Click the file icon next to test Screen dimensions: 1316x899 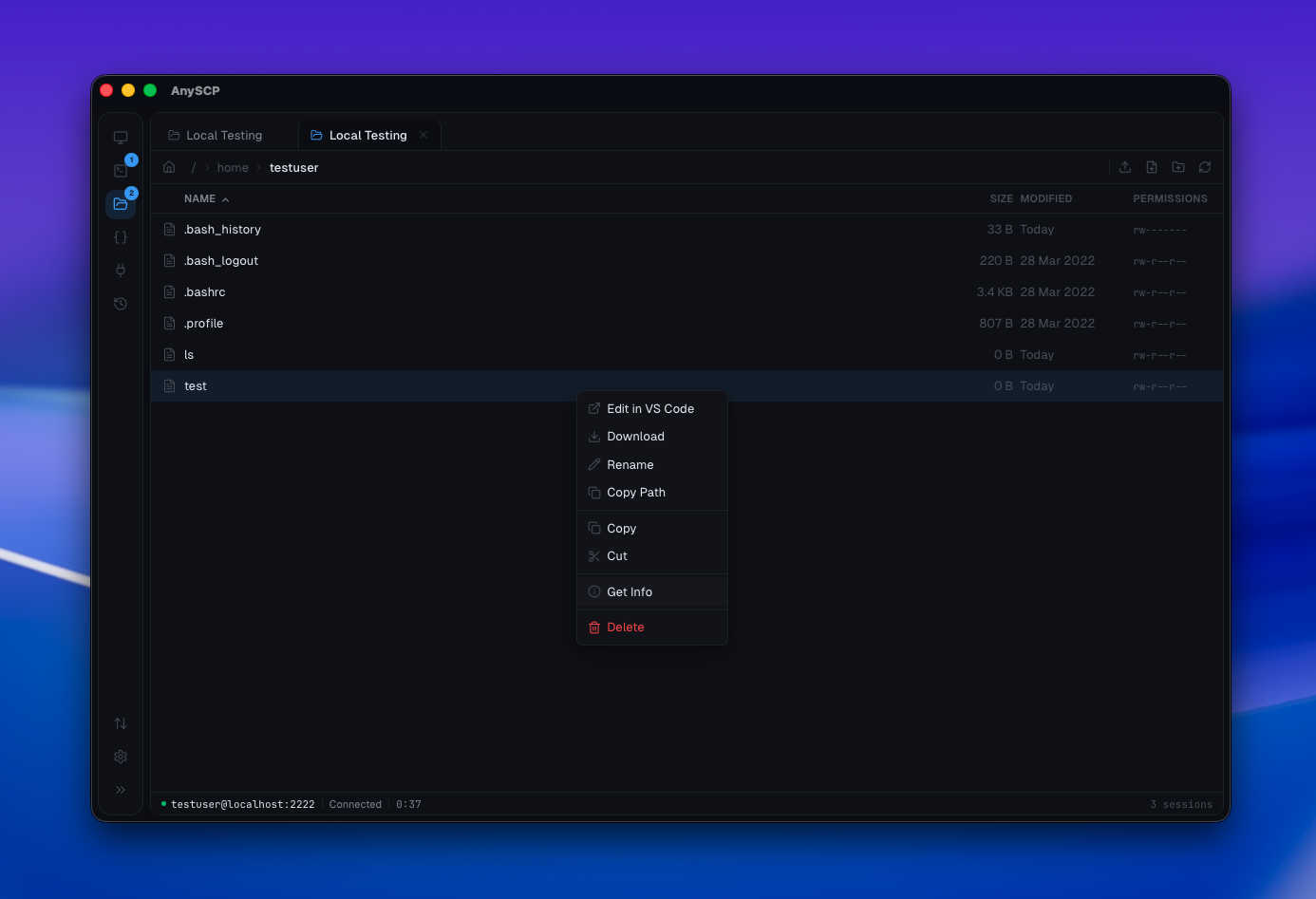[x=169, y=386]
